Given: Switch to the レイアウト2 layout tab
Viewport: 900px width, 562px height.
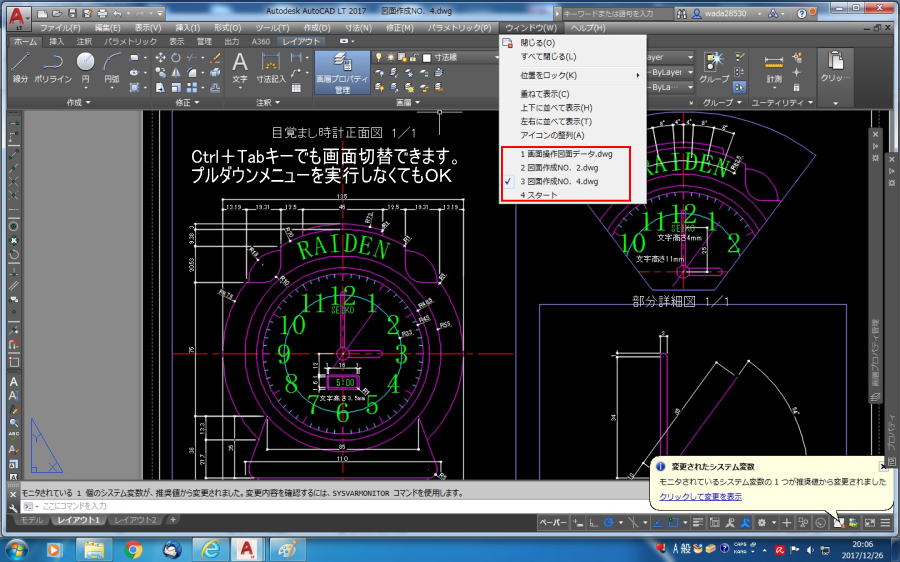Looking at the screenshot, I should [x=135, y=520].
